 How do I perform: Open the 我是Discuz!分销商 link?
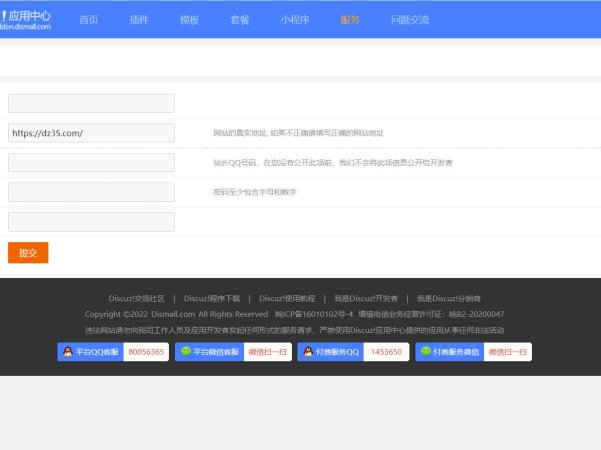coord(449,298)
